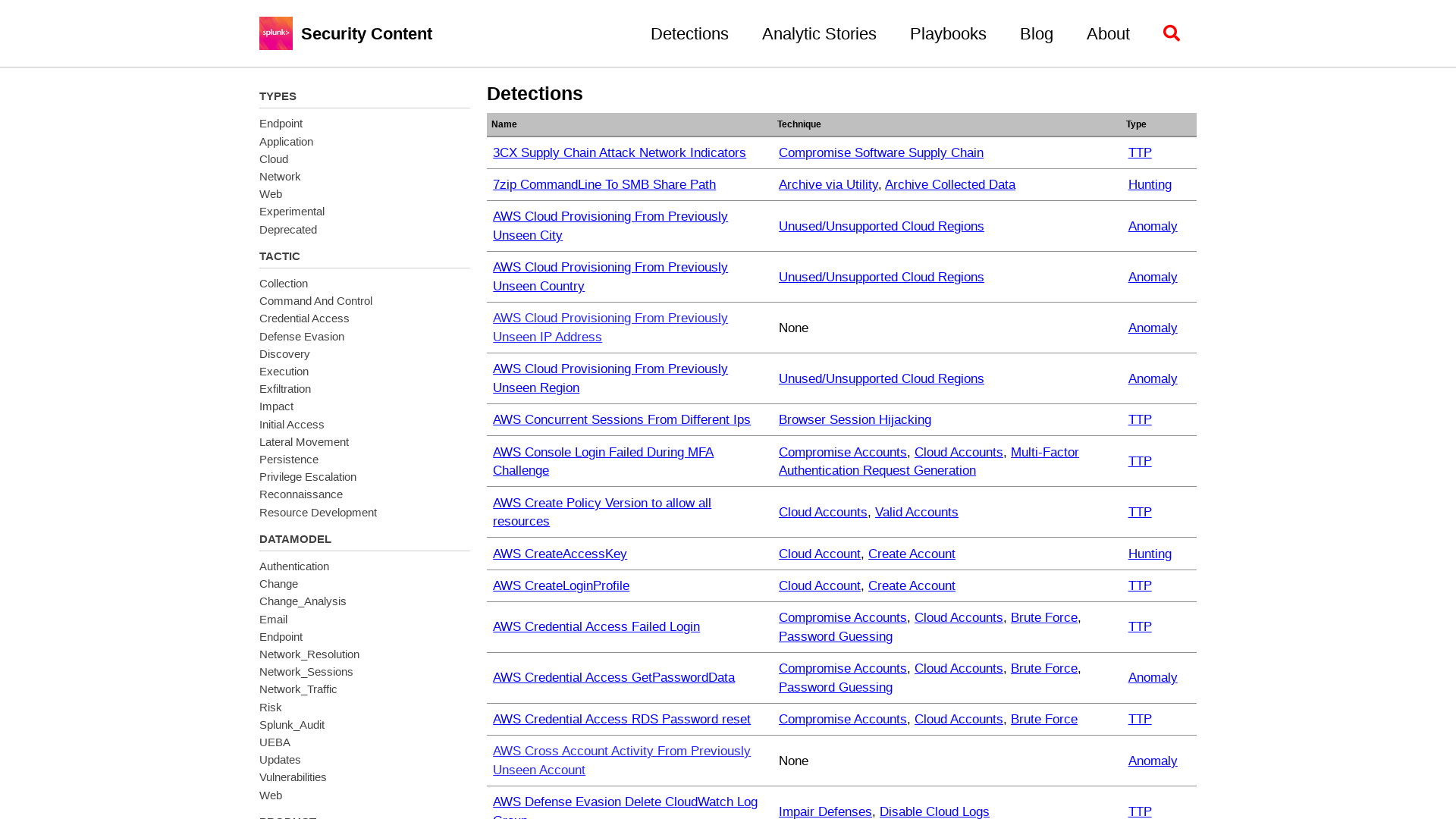This screenshot has width=1456, height=819.
Task: Open 7zip CommandLine To SMB Share Path
Action: click(604, 184)
